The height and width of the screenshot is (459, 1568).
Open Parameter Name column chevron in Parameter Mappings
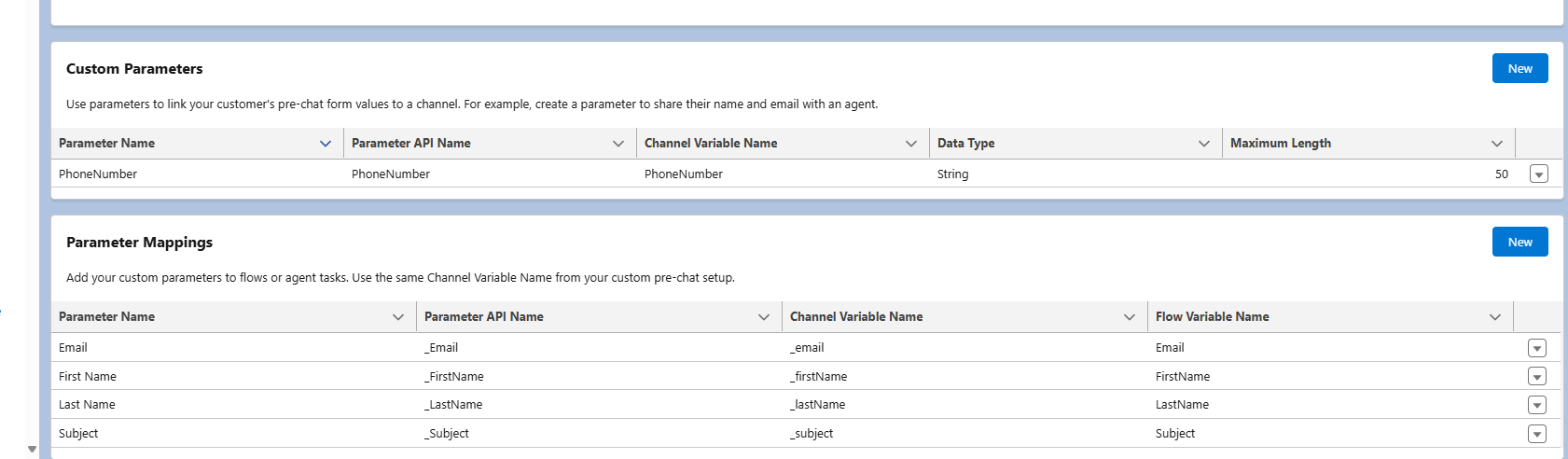click(x=398, y=317)
